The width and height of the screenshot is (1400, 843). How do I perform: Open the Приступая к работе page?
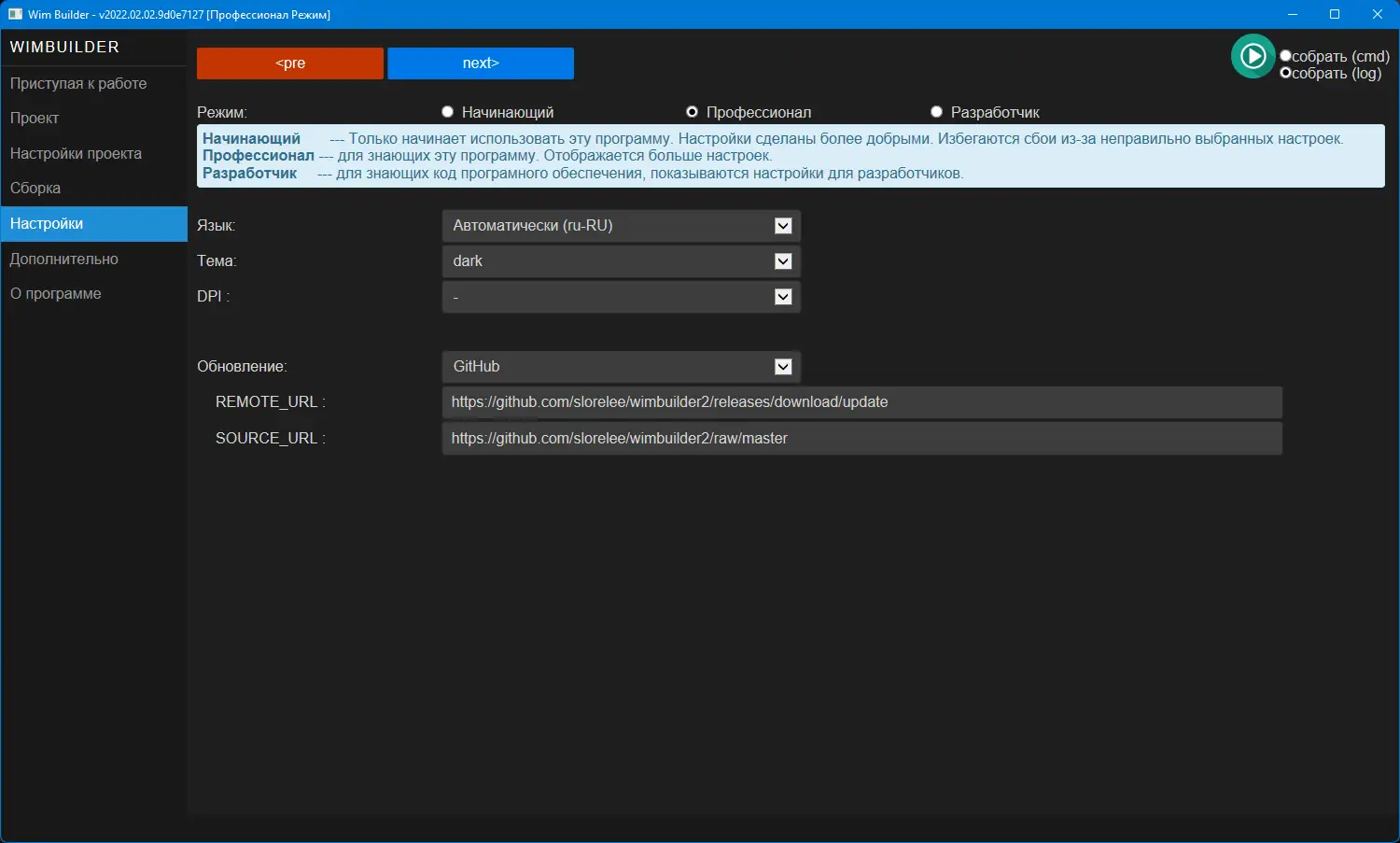(78, 83)
